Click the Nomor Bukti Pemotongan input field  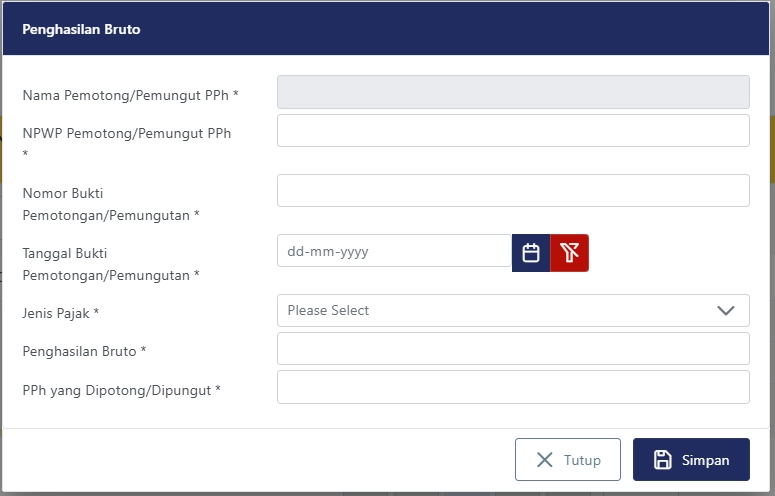[513, 191]
